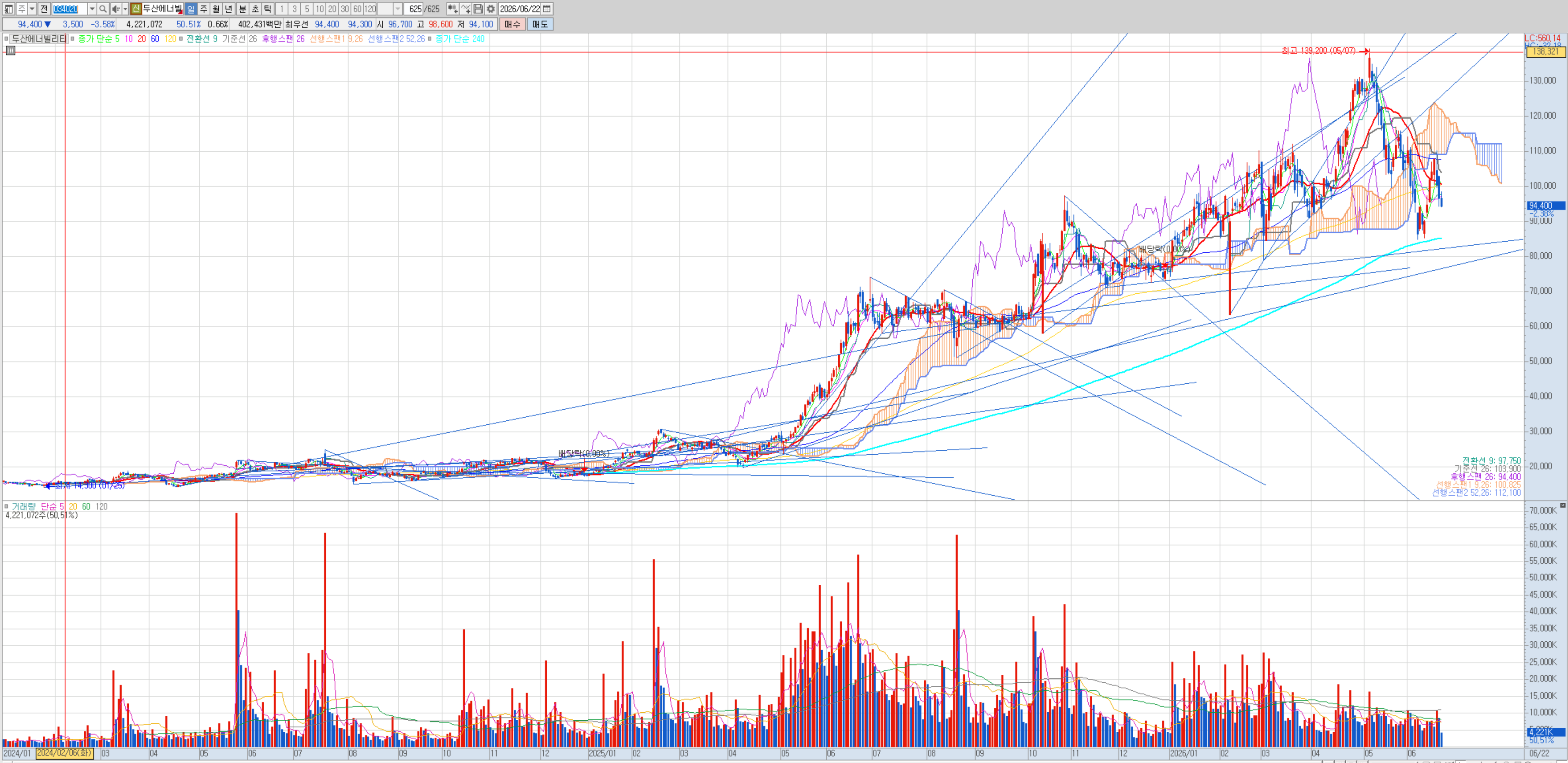The width and height of the screenshot is (1568, 763).
Task: Toggle the 거래량 legend square
Action: pos(6,507)
